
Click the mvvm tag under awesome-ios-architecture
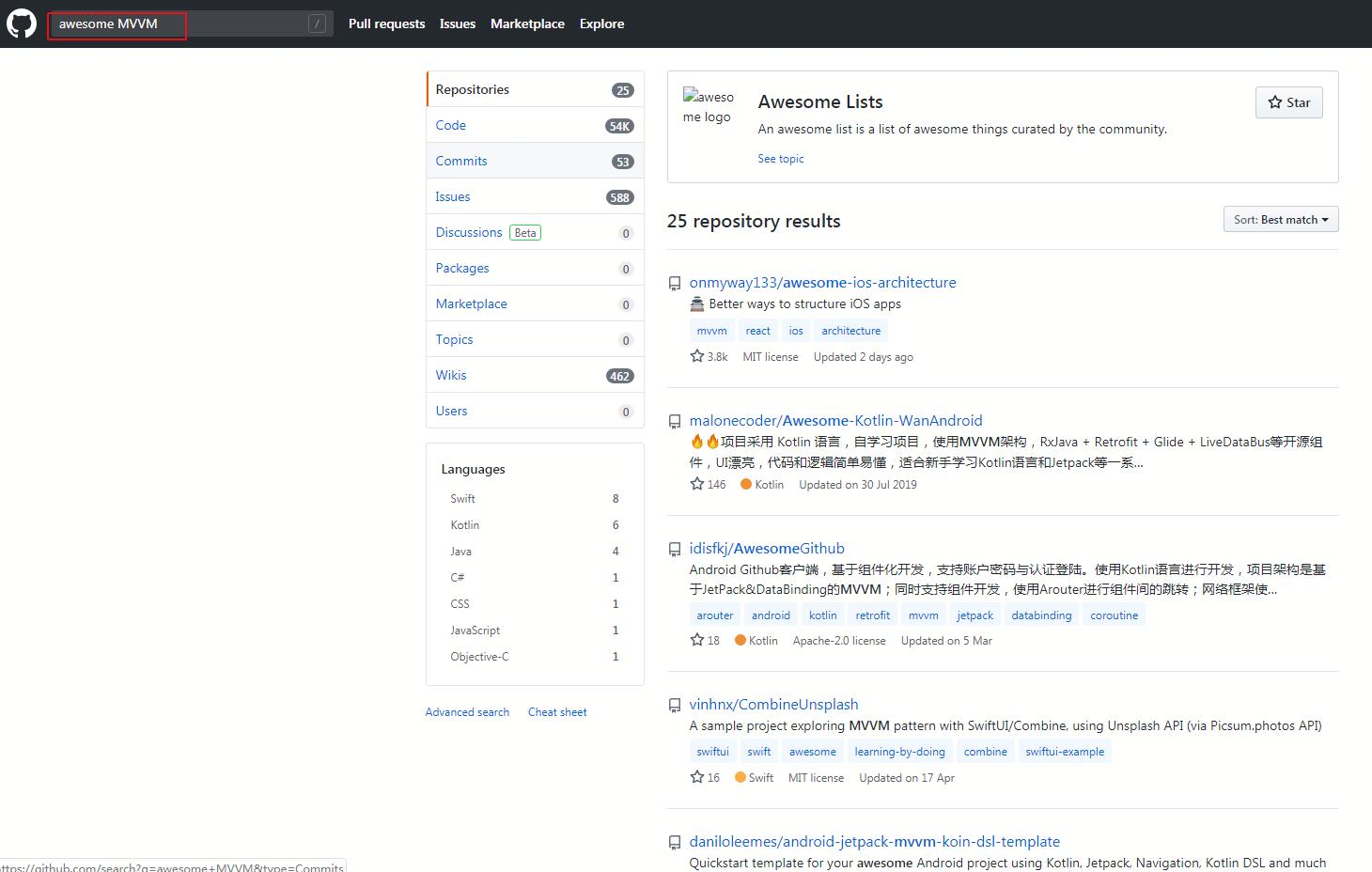(x=711, y=331)
